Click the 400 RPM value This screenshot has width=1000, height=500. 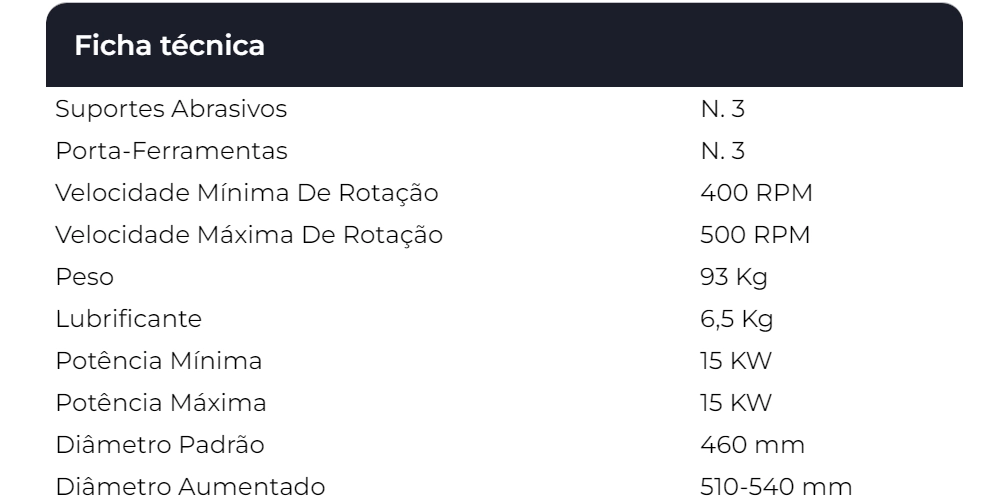pyautogui.click(x=756, y=192)
